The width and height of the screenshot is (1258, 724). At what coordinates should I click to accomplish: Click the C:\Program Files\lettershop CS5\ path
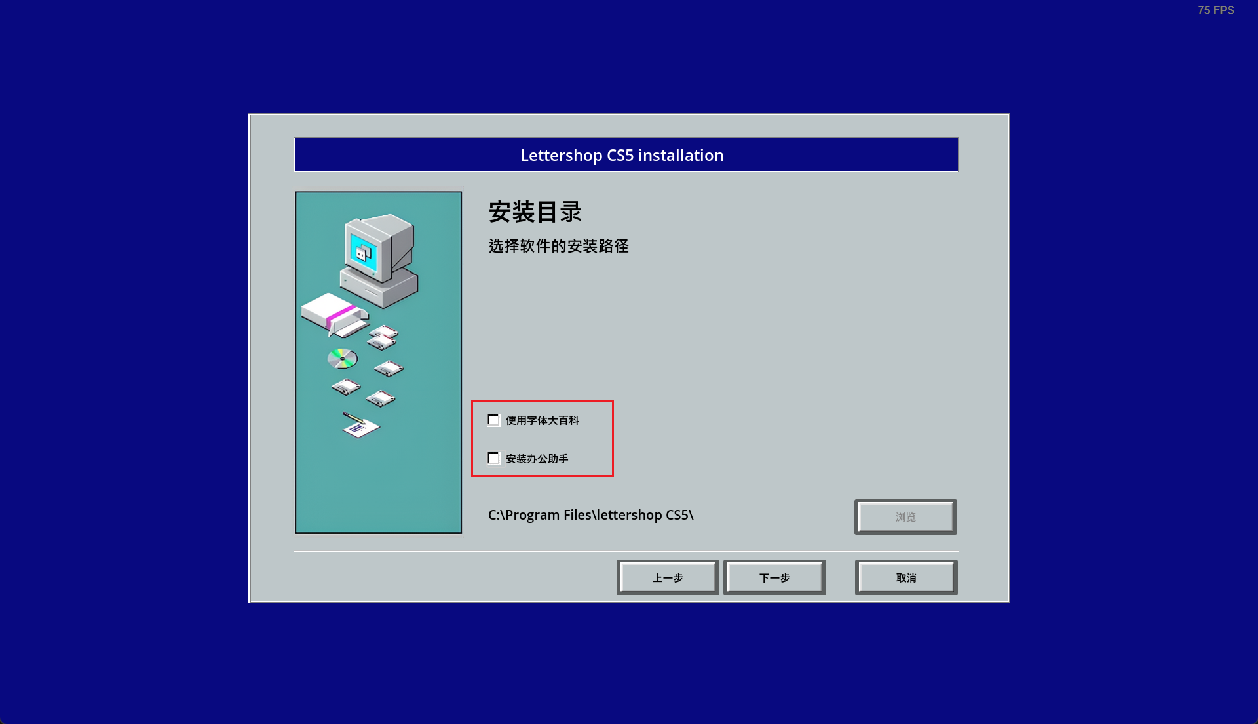[x=591, y=515]
